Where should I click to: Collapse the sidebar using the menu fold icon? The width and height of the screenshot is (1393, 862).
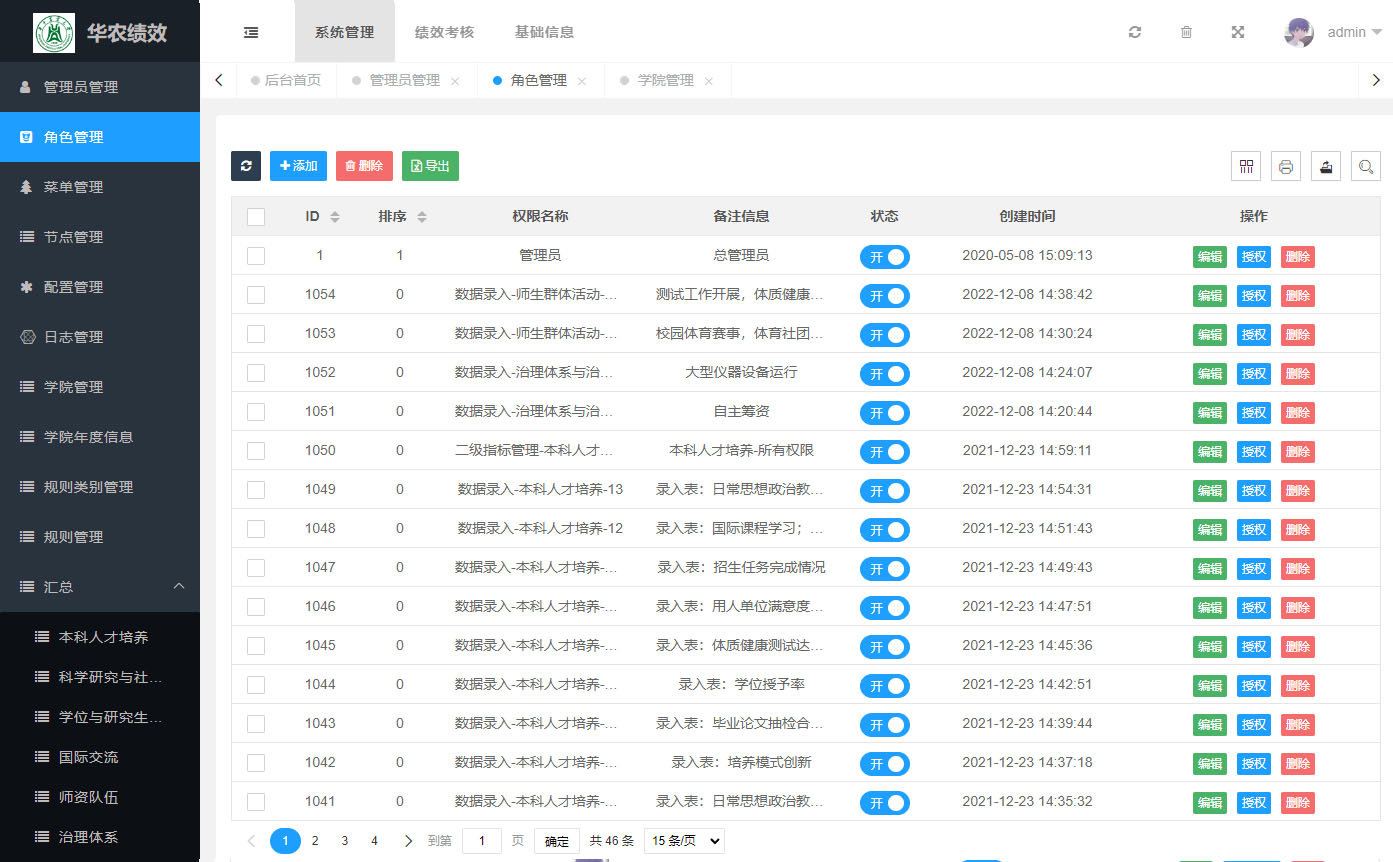[x=251, y=32]
